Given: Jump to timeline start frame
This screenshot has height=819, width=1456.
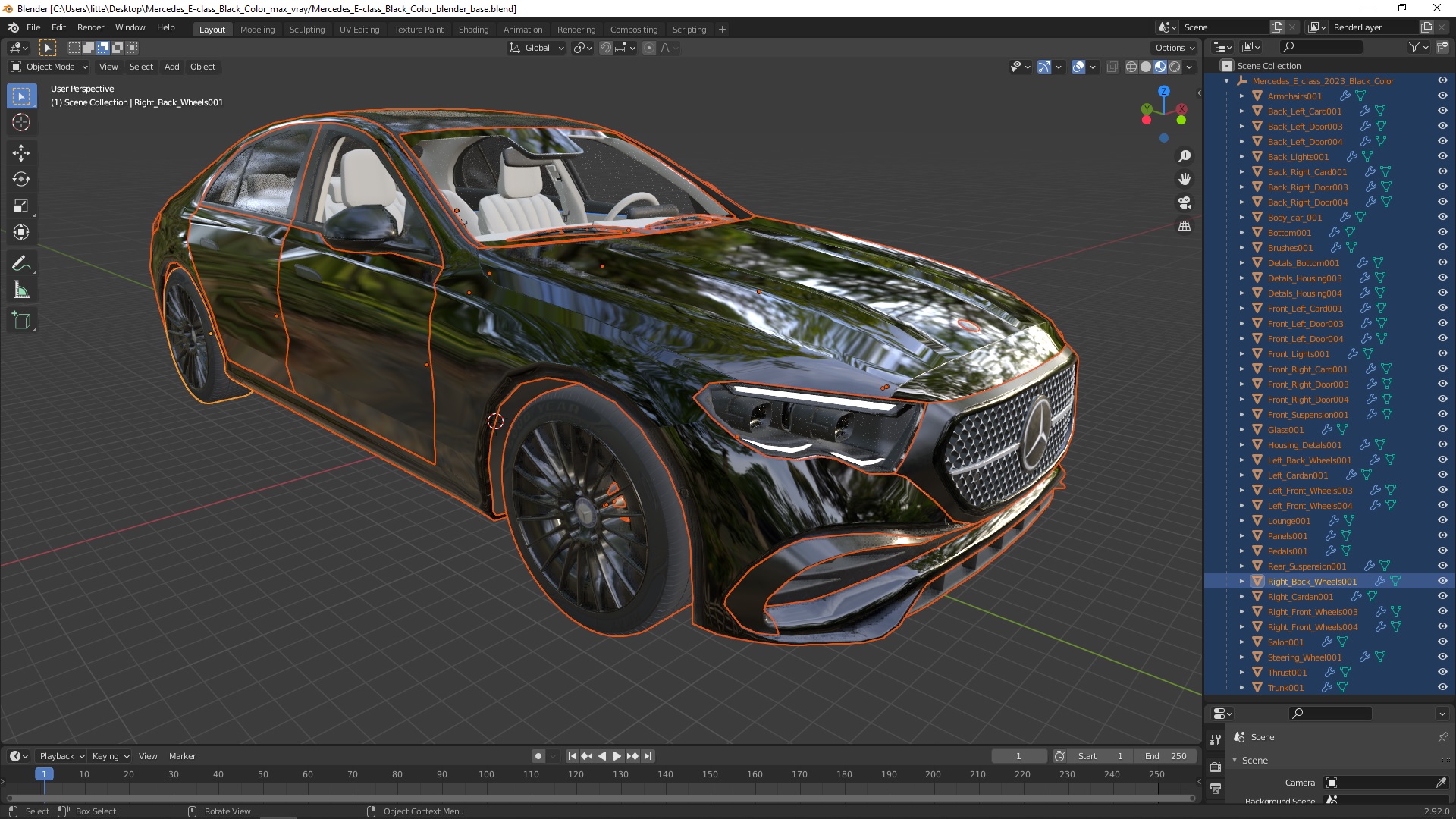Looking at the screenshot, I should point(572,756).
